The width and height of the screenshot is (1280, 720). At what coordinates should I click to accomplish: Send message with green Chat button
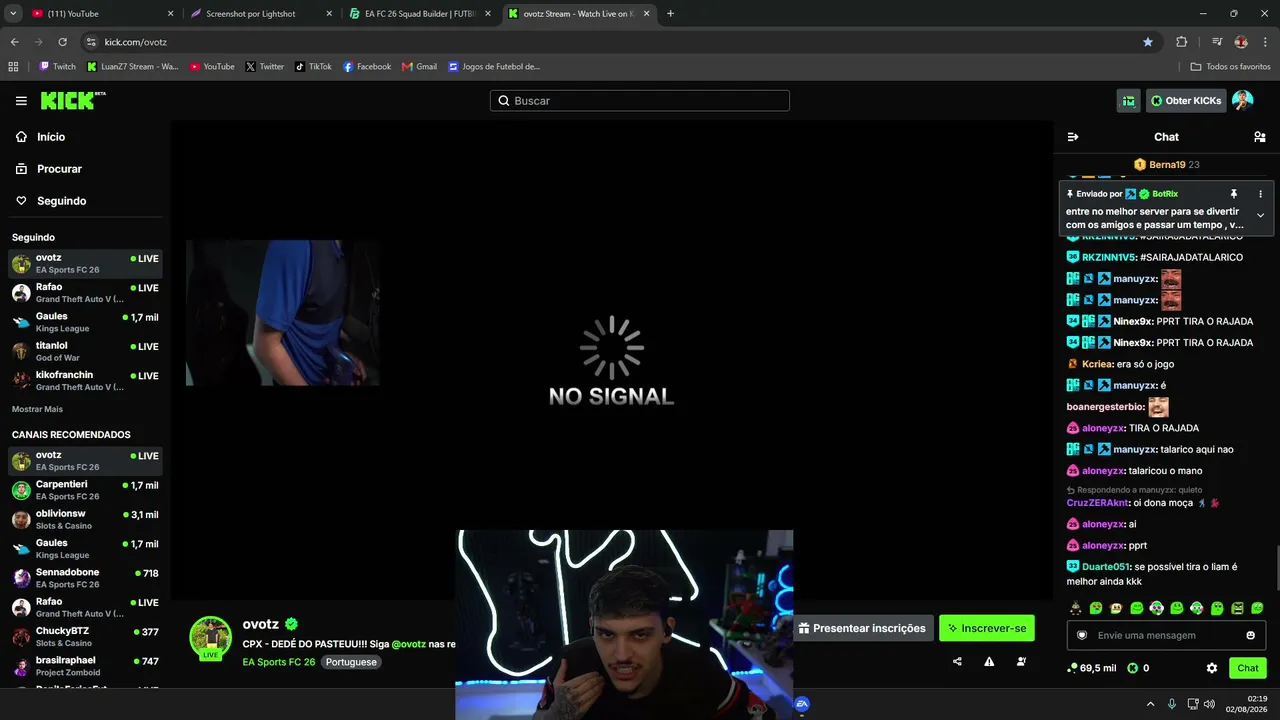pyautogui.click(x=1248, y=668)
